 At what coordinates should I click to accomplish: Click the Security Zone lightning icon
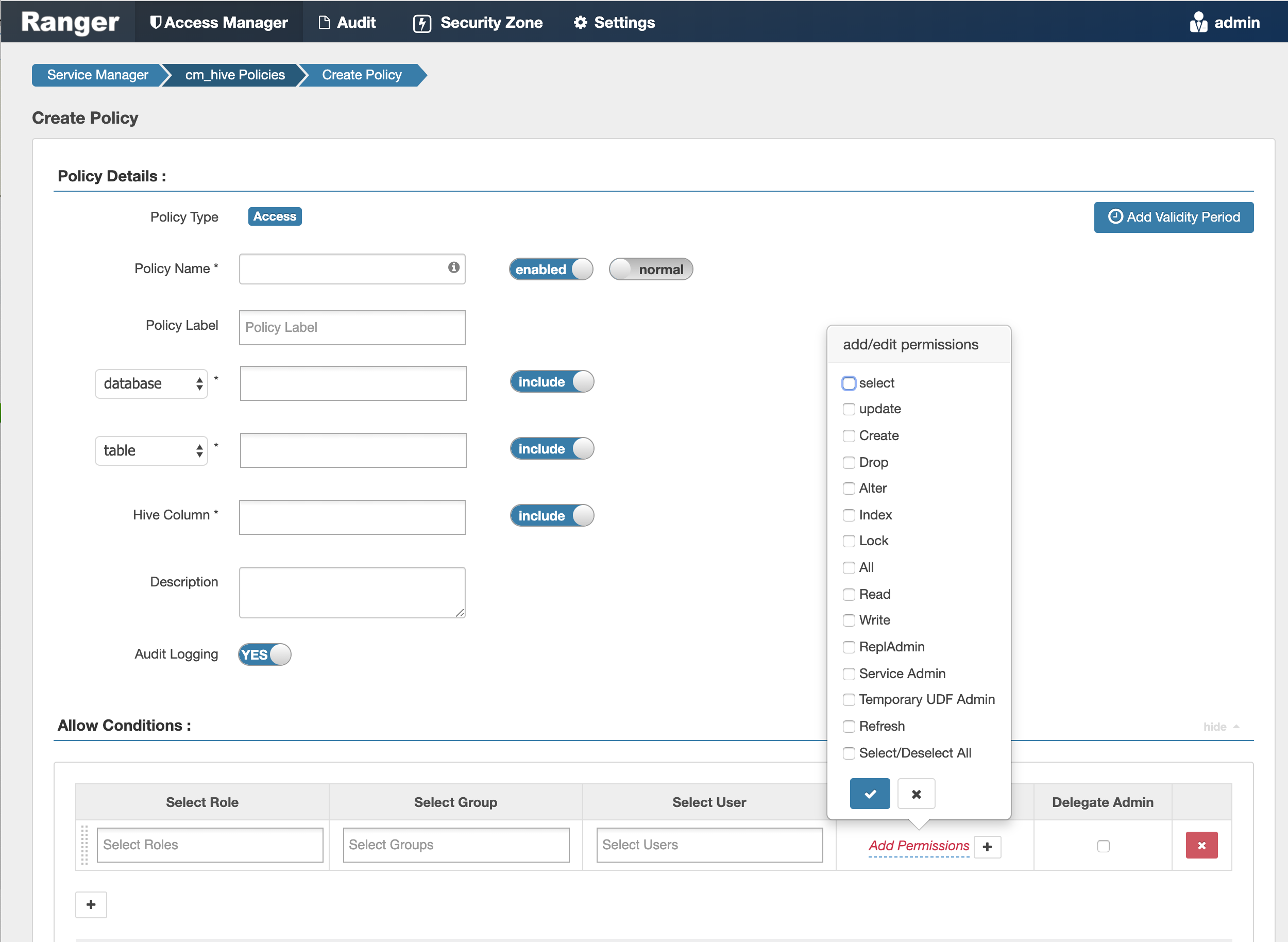(421, 23)
